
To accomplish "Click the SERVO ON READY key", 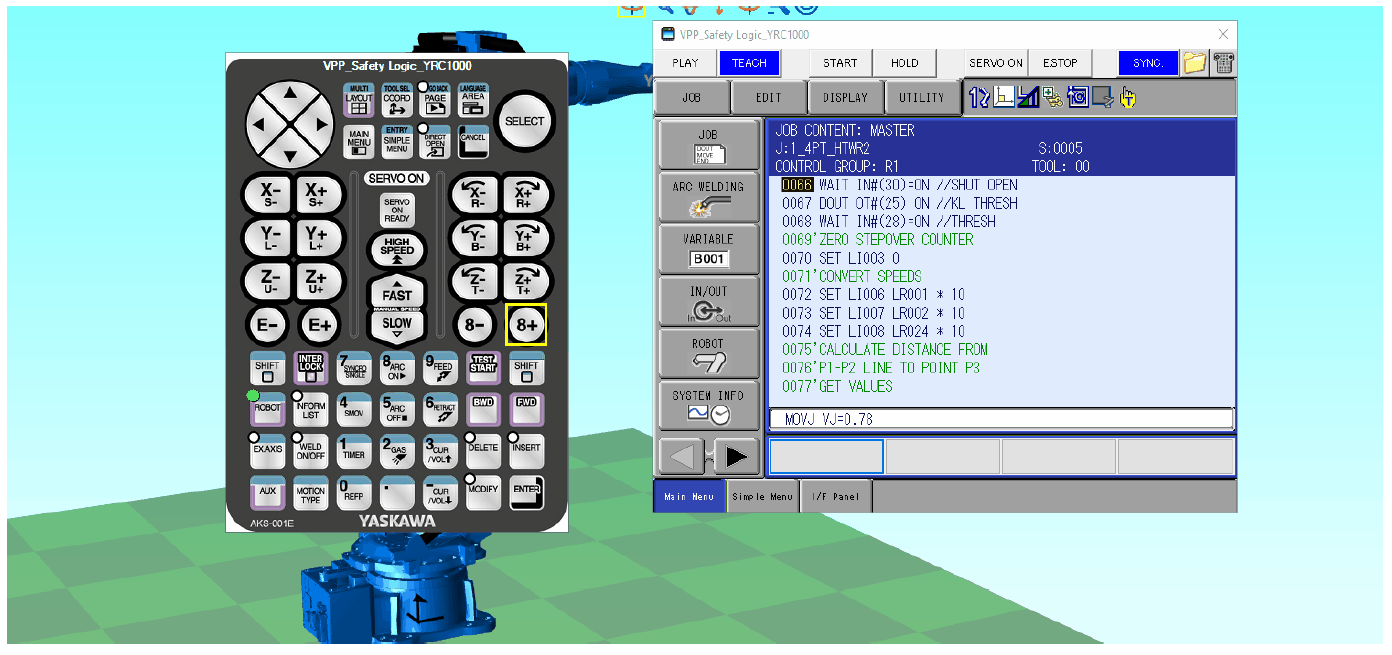I will pyautogui.click(x=397, y=210).
